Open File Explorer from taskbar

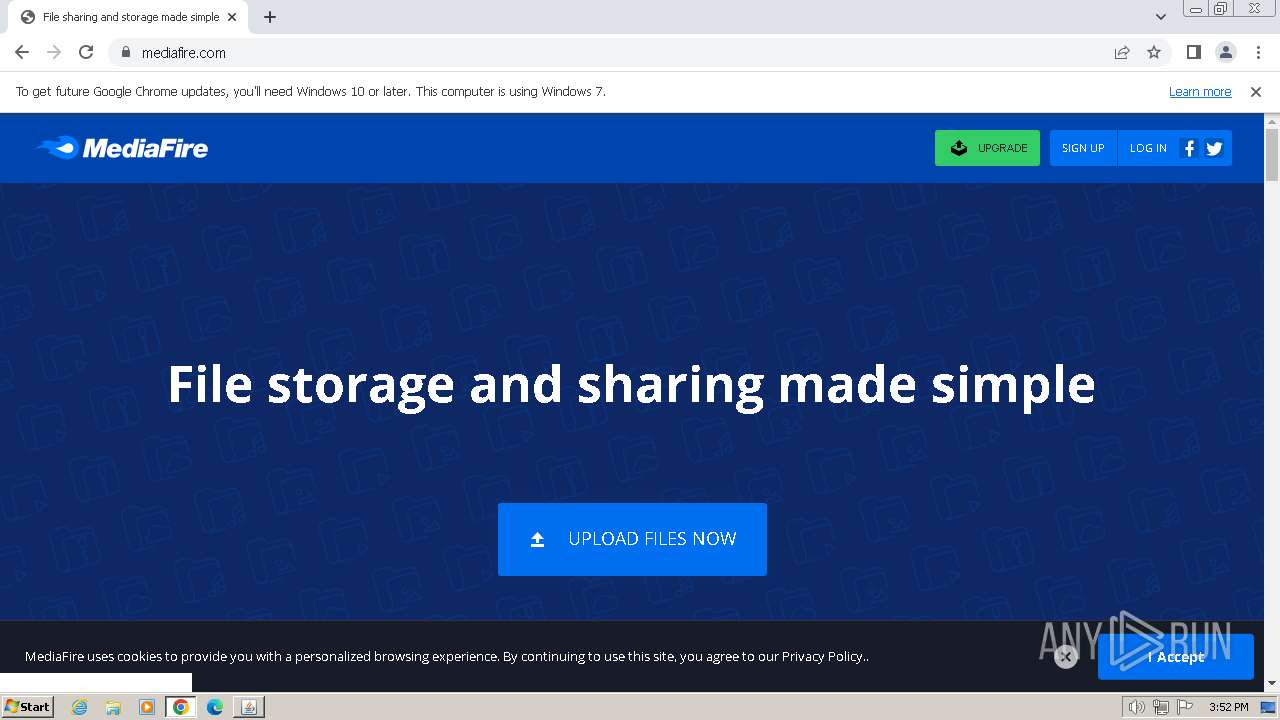[x=113, y=707]
